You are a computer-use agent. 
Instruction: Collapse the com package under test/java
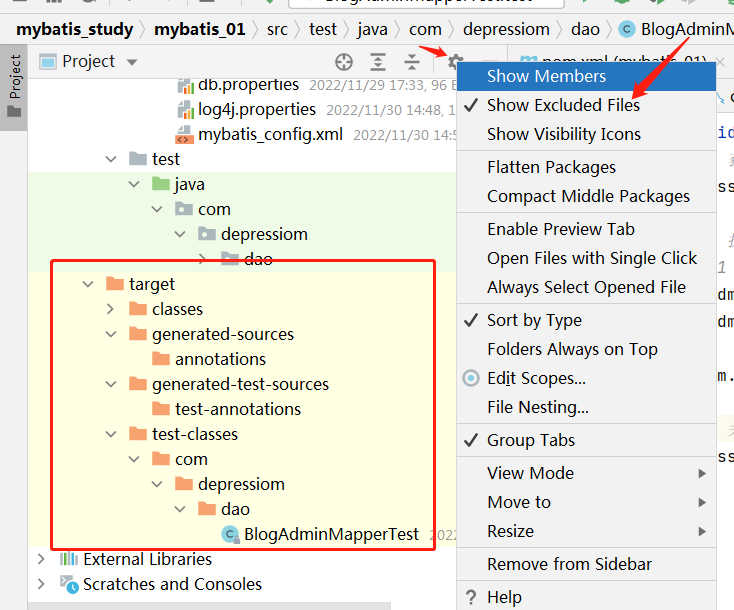157,209
